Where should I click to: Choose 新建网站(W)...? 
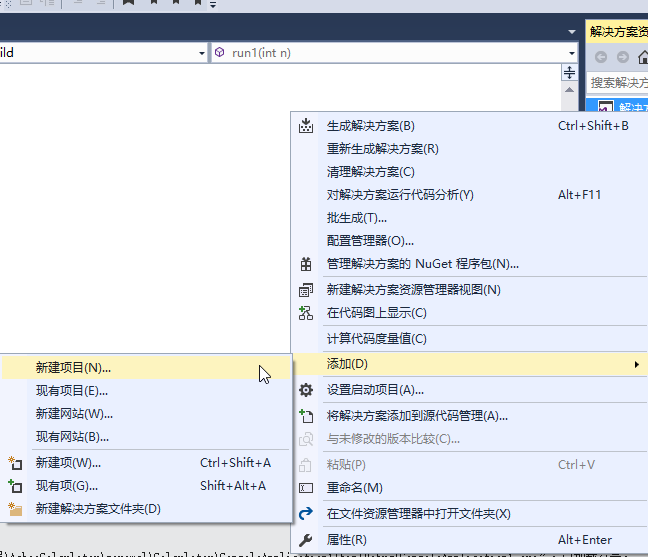(146, 414)
